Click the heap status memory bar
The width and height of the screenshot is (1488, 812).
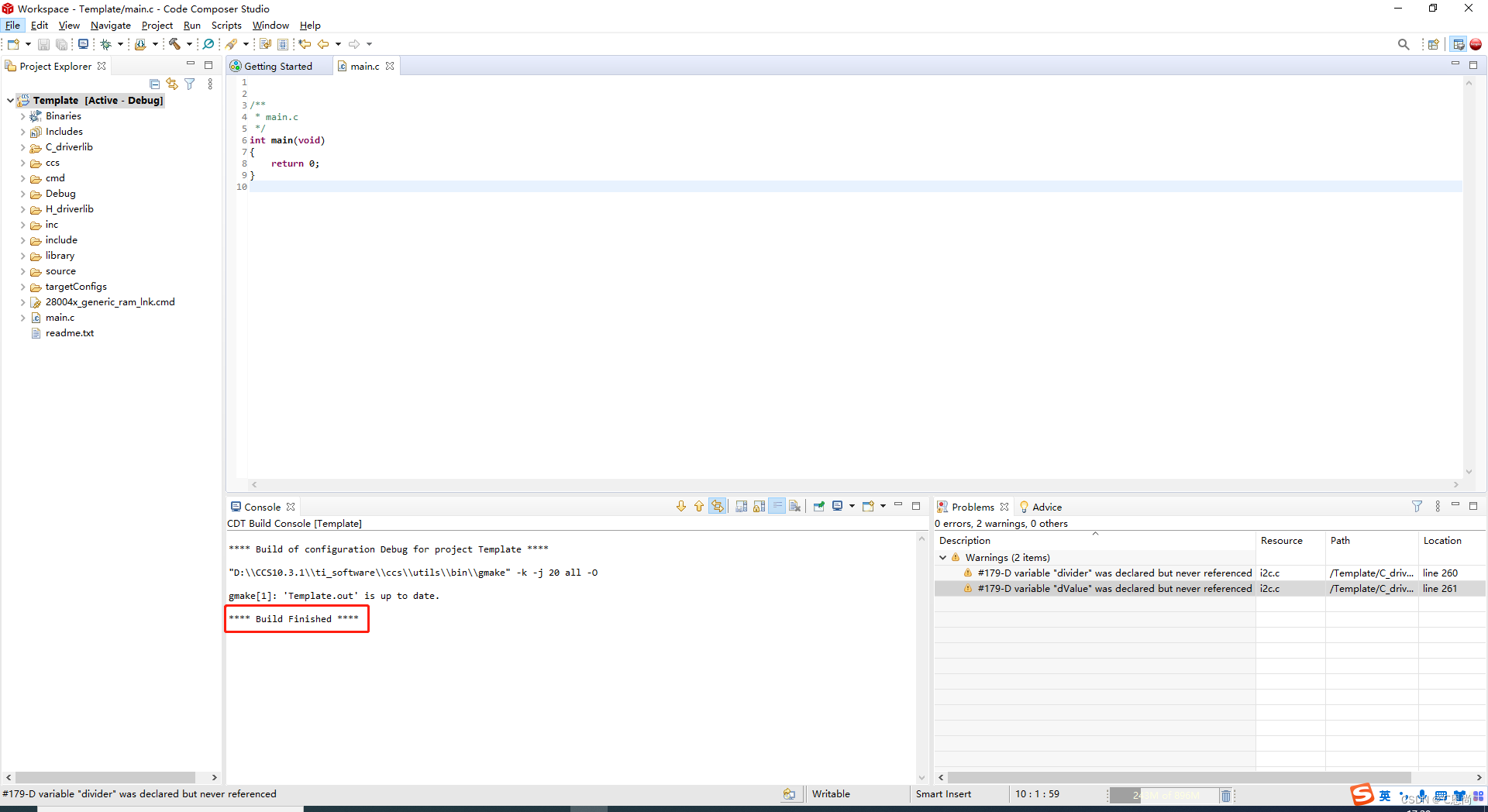click(1164, 795)
